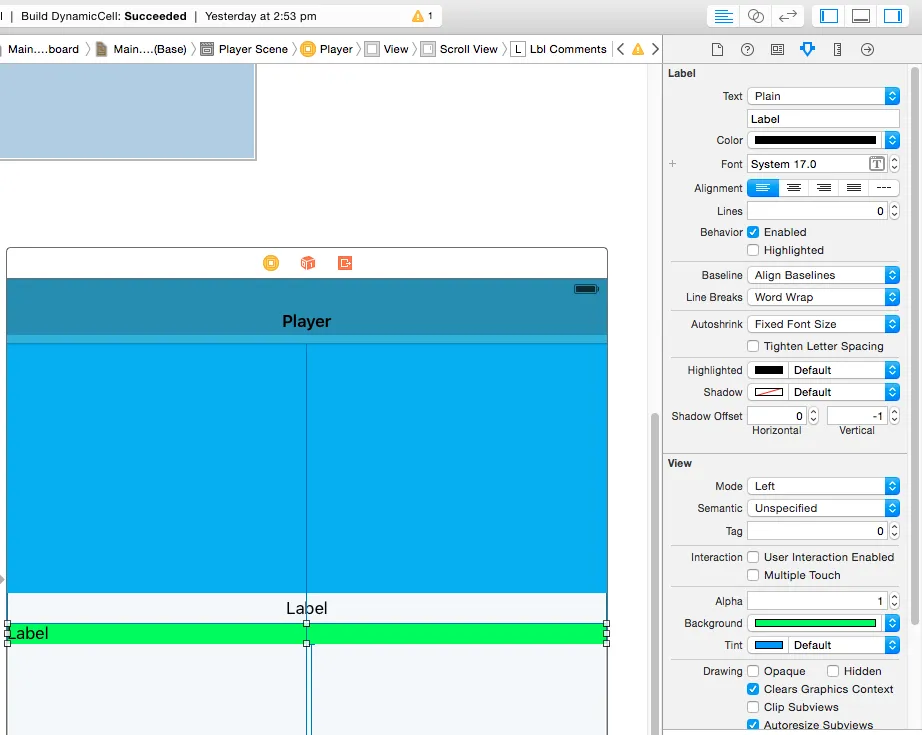Image resolution: width=922 pixels, height=735 pixels.
Task: Click the green Background color swatch
Action: [x=815, y=623]
